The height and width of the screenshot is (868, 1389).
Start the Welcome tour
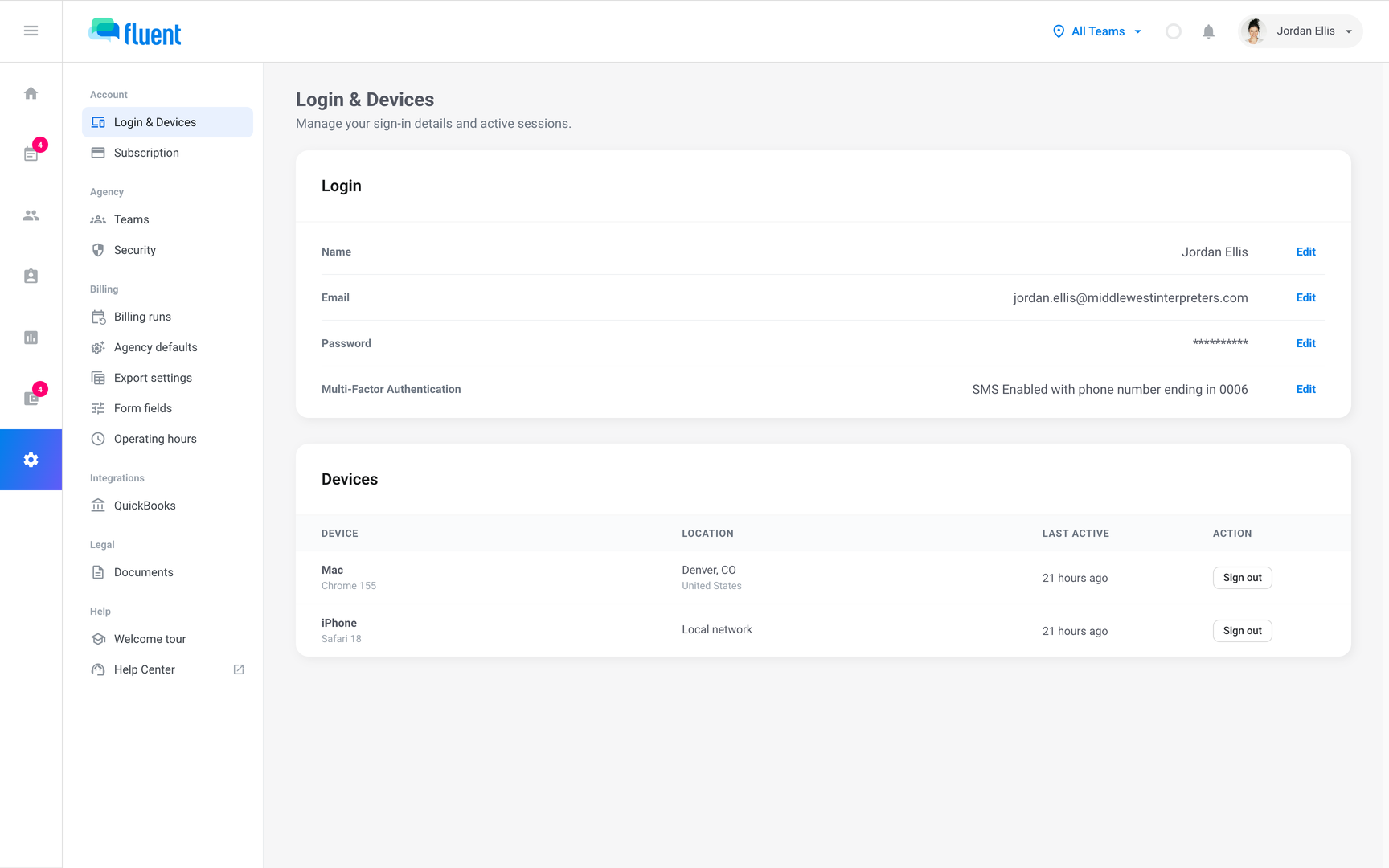pos(167,639)
